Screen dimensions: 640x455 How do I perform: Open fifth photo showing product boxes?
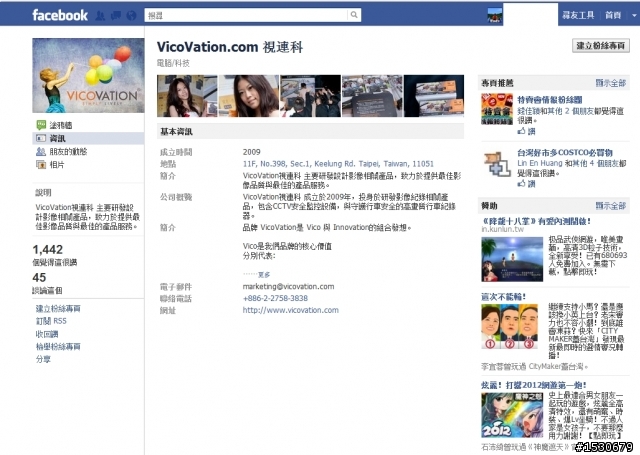click(434, 96)
